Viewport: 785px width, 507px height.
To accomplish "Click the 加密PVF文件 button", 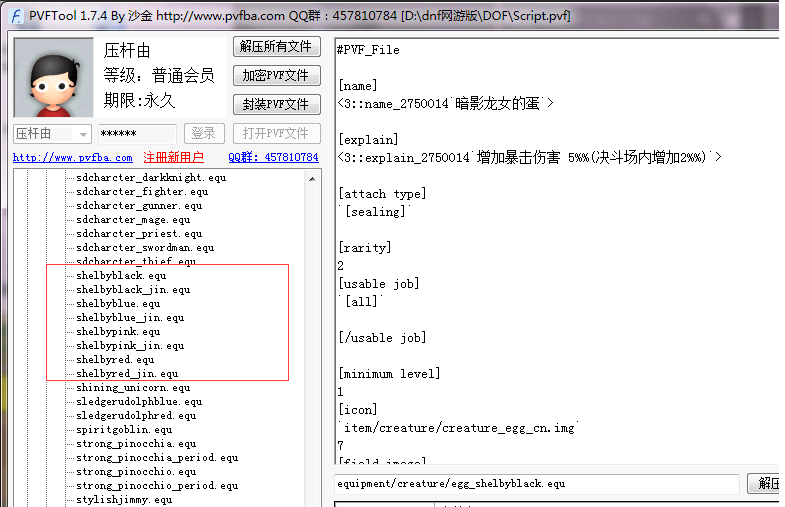I will click(x=276, y=76).
